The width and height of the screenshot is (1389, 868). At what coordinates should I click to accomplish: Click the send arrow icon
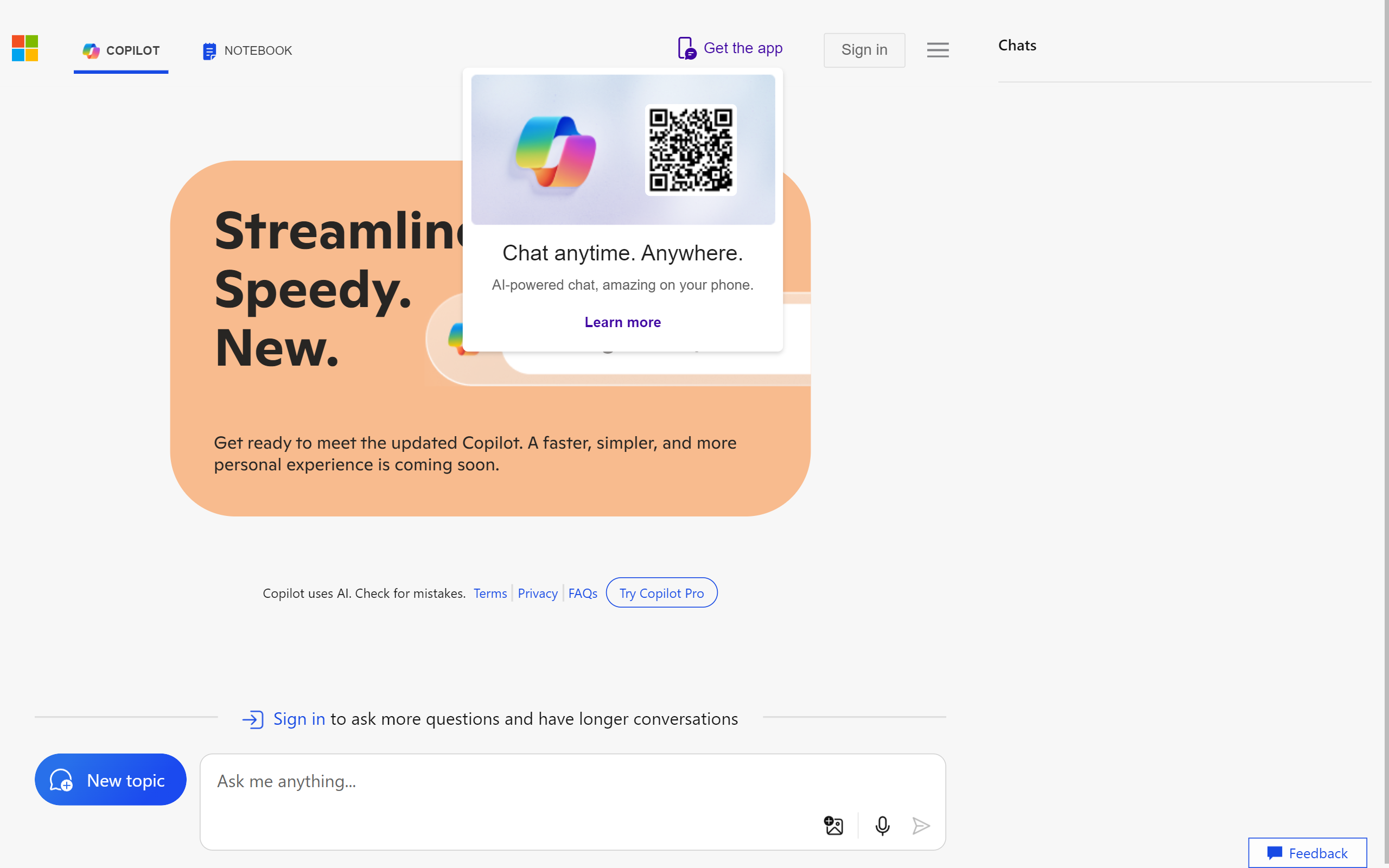pyautogui.click(x=921, y=826)
